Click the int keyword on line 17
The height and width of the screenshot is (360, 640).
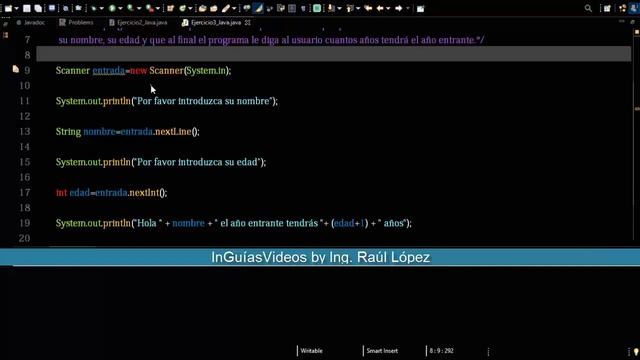61,193
